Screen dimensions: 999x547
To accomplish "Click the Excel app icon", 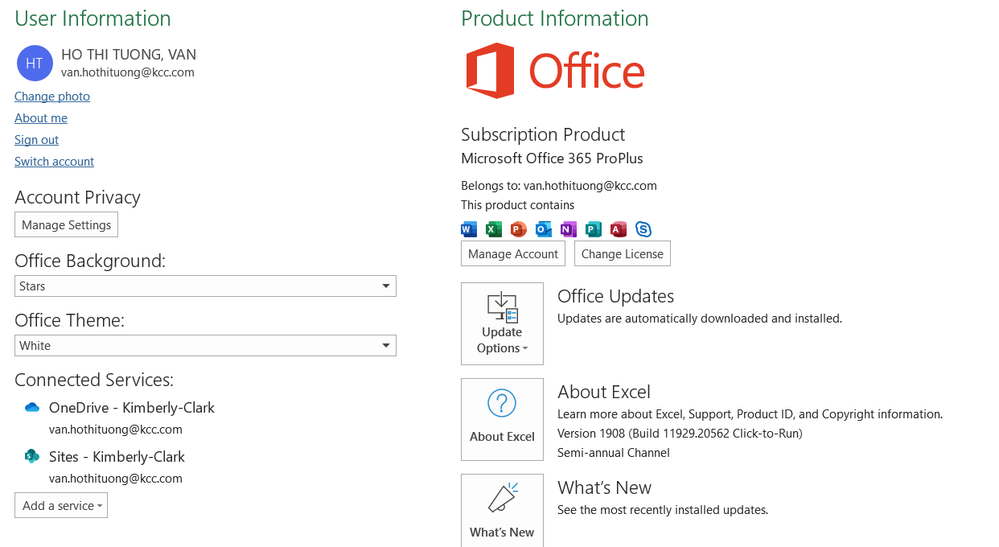I will [494, 229].
